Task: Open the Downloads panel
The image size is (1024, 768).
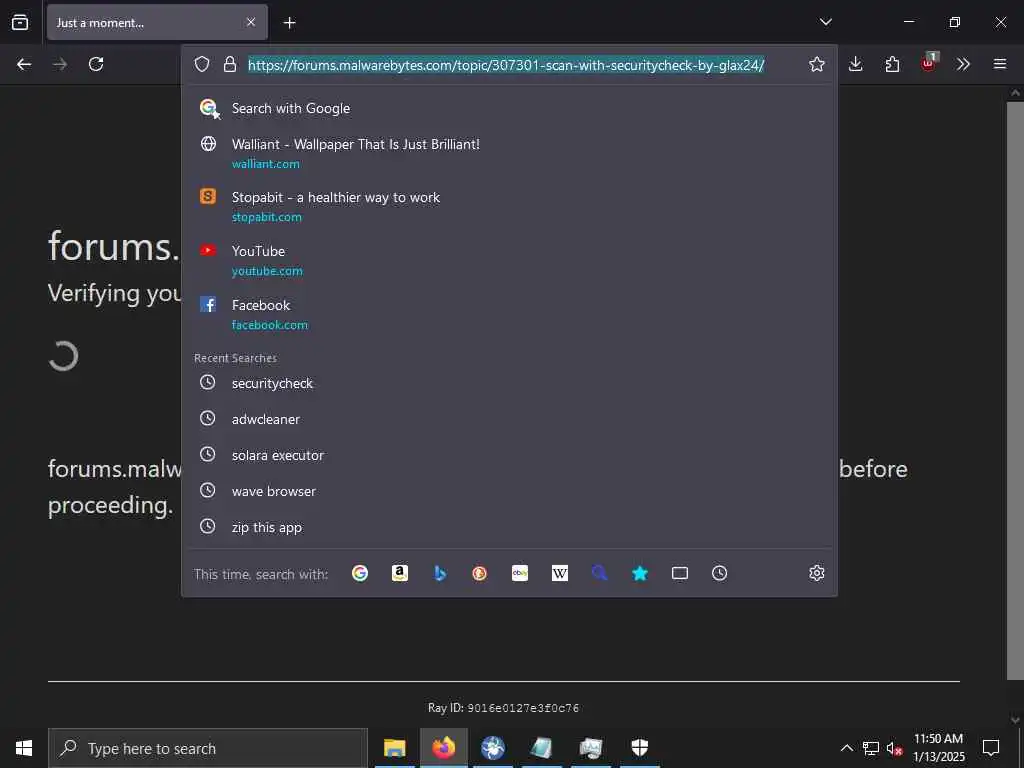Action: coord(856,64)
